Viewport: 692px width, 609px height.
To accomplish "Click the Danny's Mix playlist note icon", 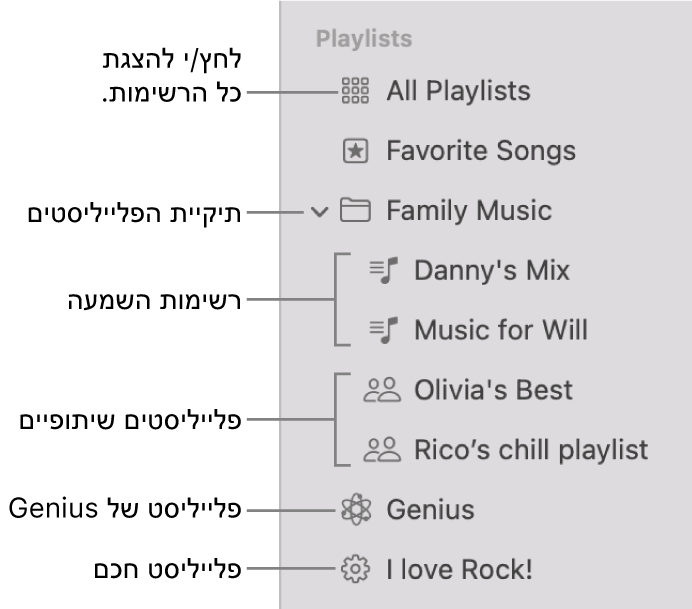I will pos(383,271).
